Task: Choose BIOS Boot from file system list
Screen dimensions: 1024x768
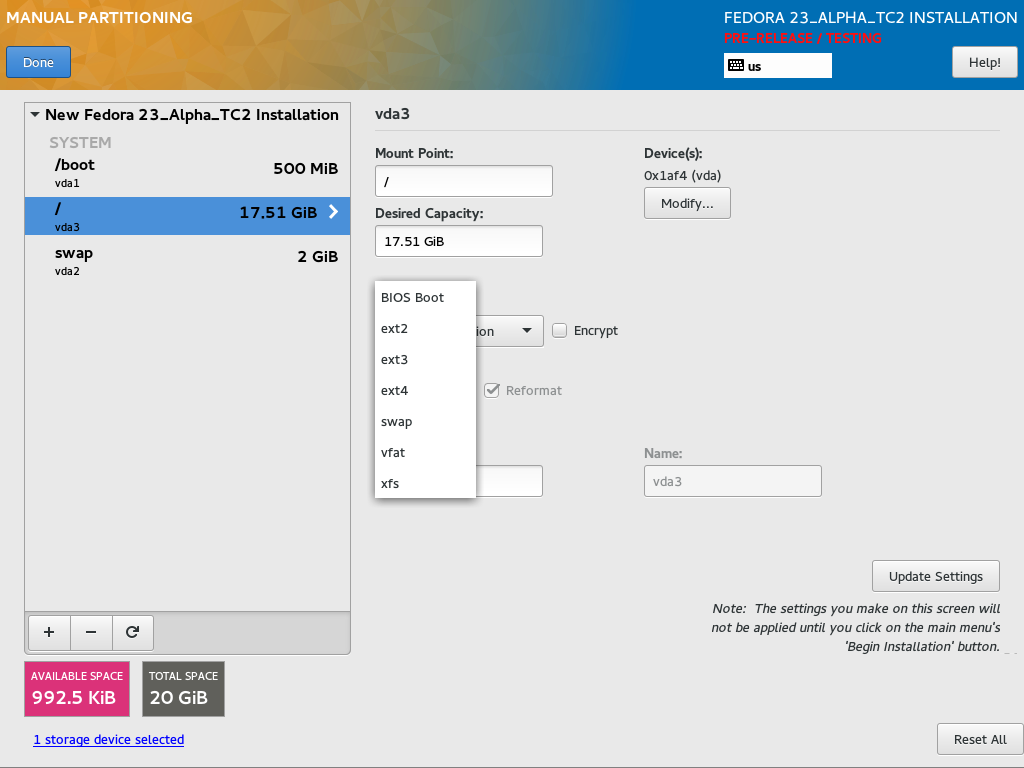Action: tap(425, 298)
